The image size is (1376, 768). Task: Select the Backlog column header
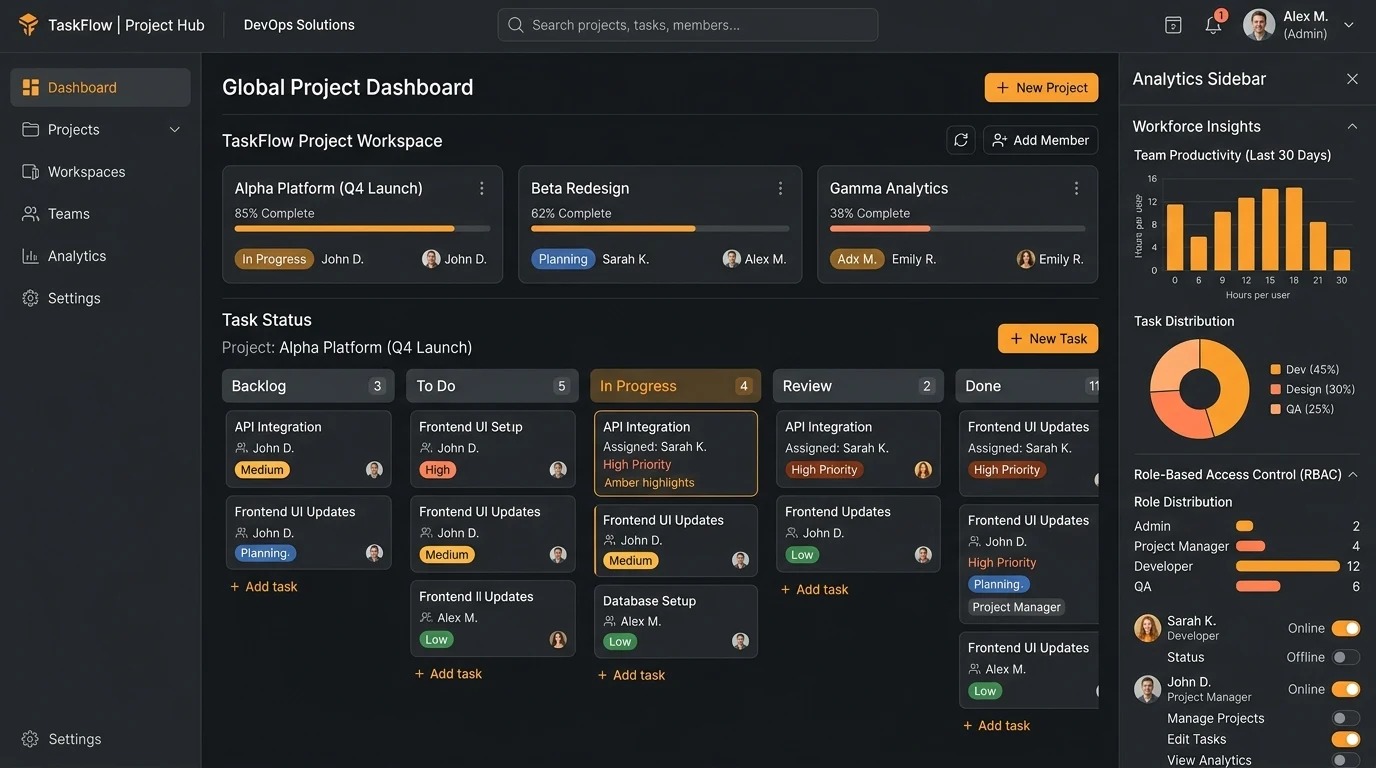click(x=308, y=386)
